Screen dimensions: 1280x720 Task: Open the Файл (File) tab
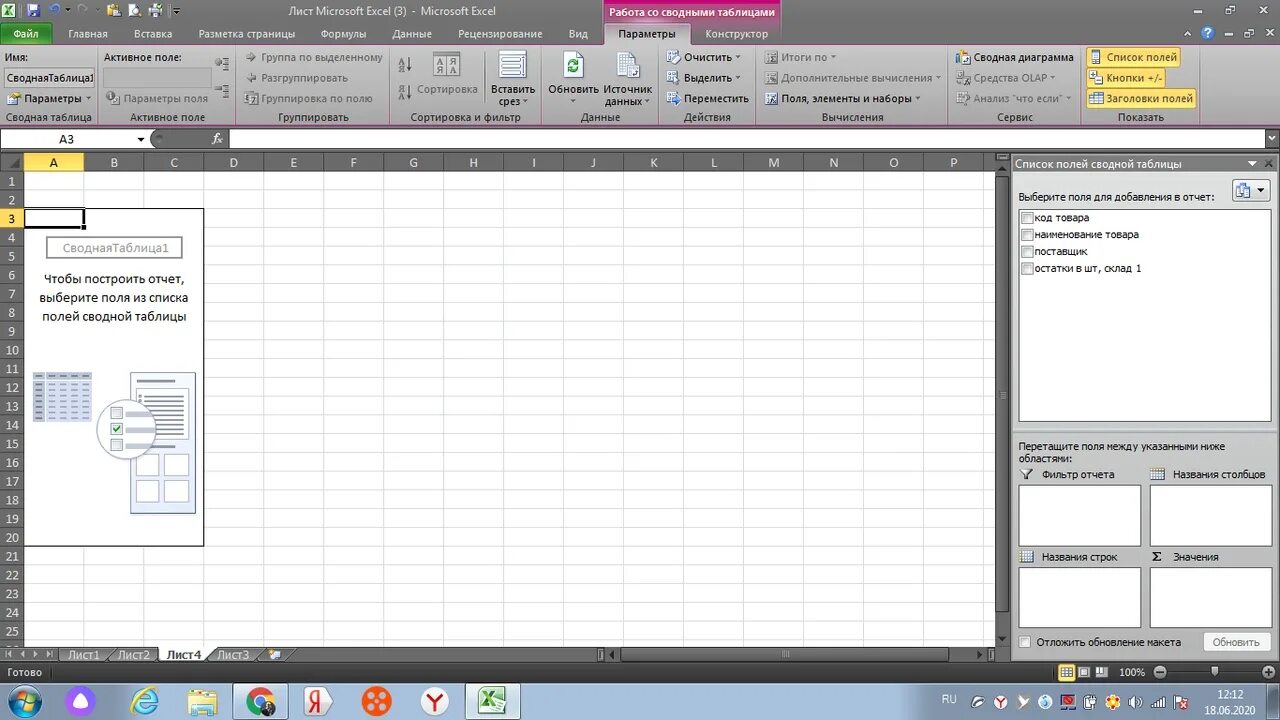(x=26, y=34)
